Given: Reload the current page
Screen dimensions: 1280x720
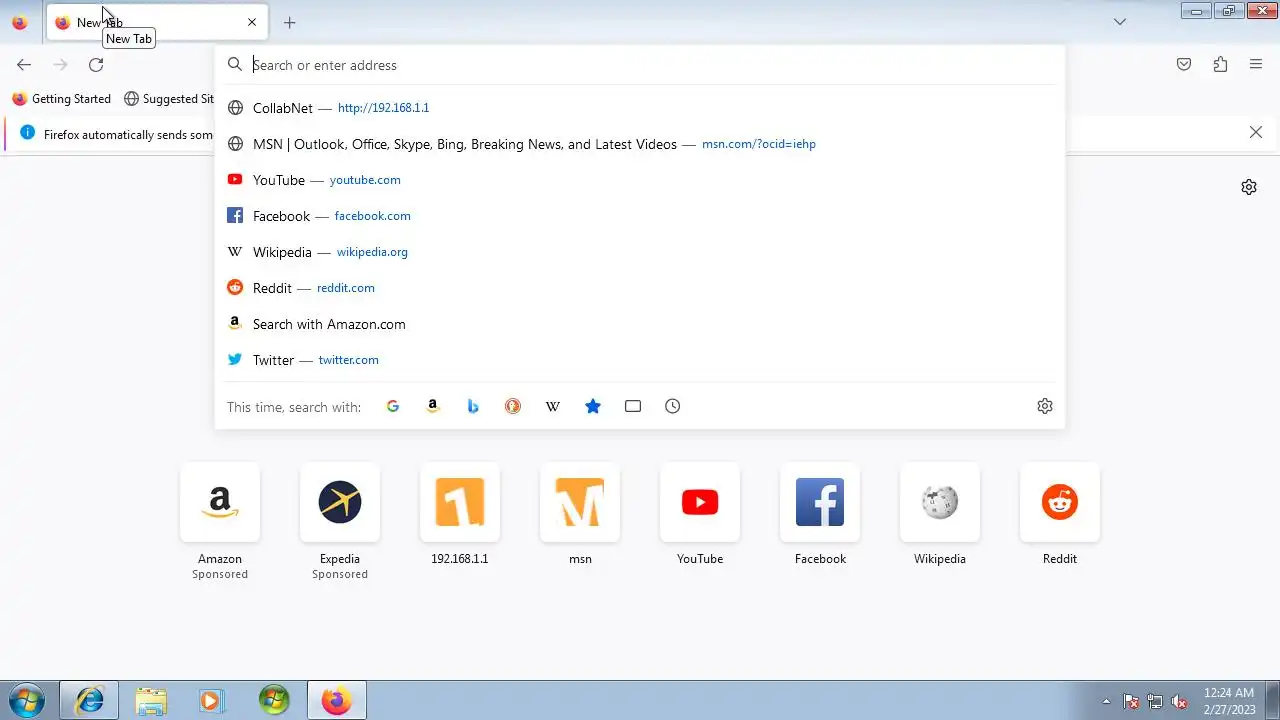Looking at the screenshot, I should 96,65.
